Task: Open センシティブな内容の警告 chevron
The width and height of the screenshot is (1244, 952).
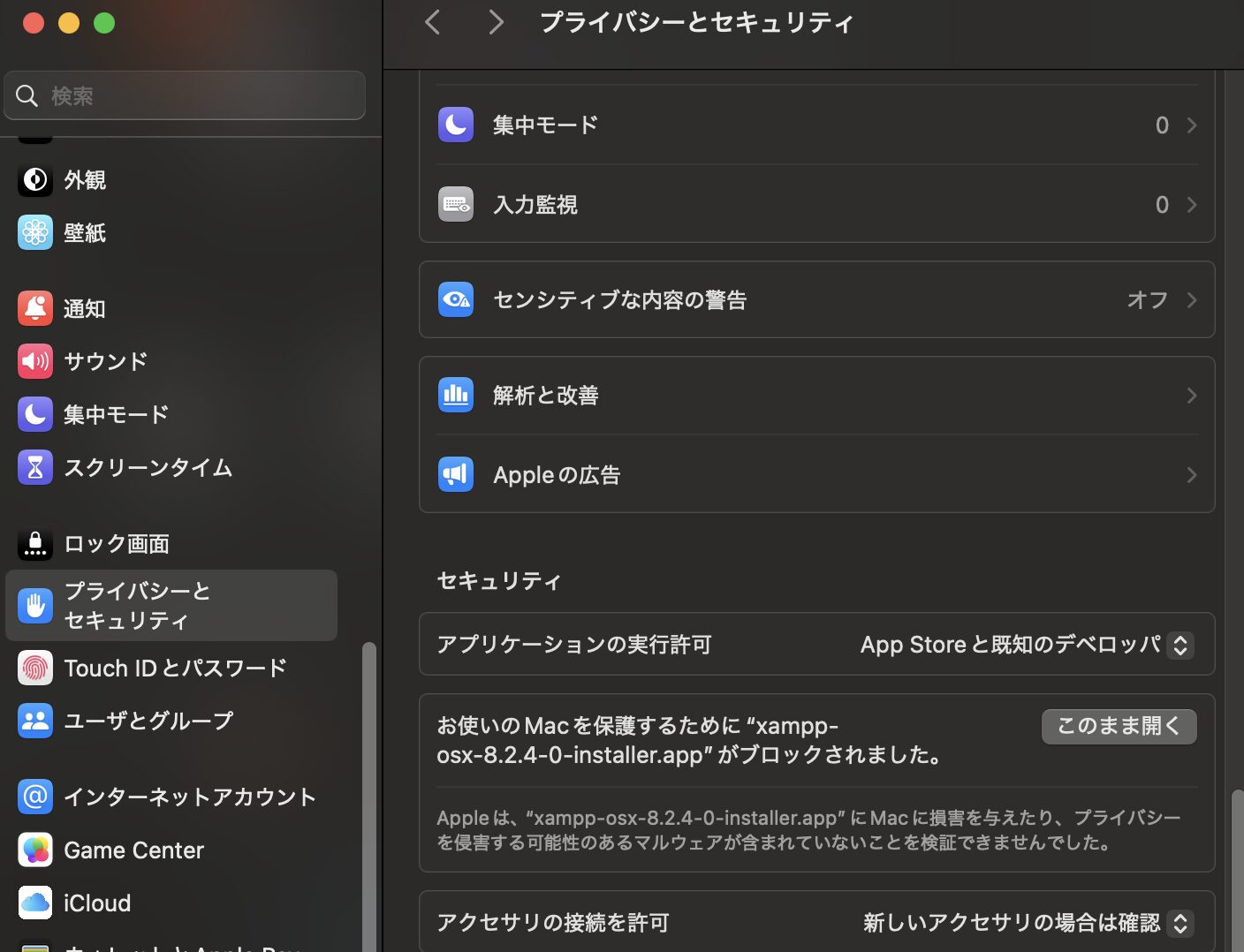Action: coord(1192,300)
